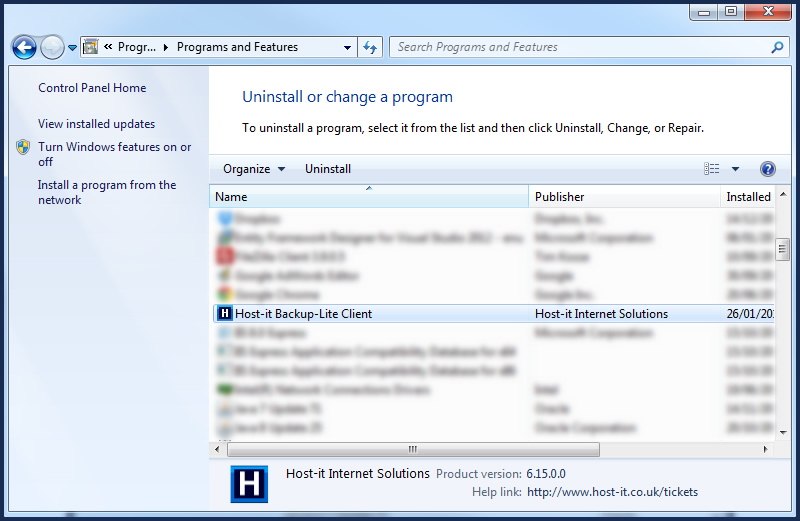
Task: Click Turn Windows features on or off
Action: (x=114, y=154)
